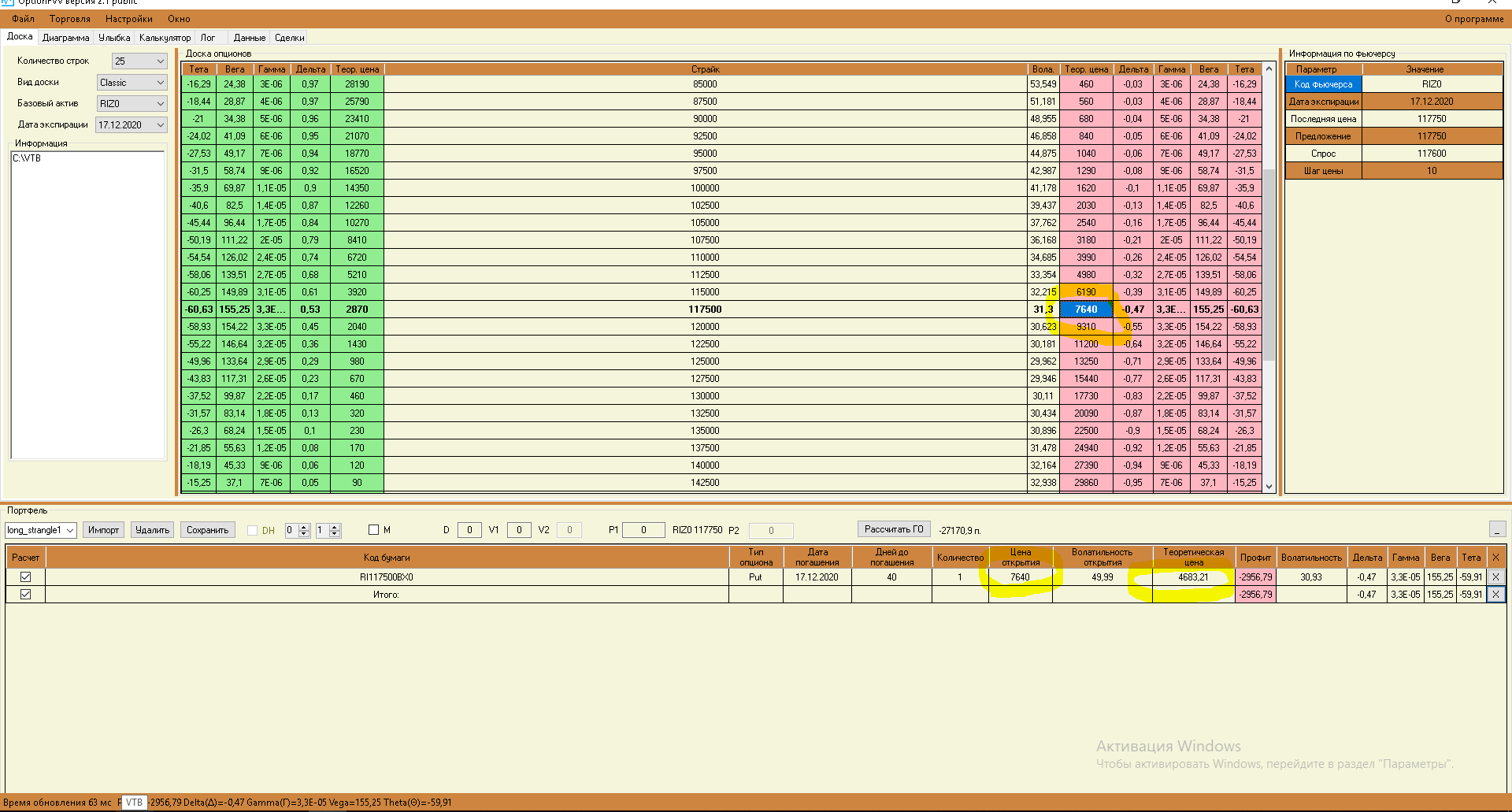Screen dimensions: 1512x812
Task: Click the options board vertical scrollbar thumb
Action: [x=1269, y=265]
